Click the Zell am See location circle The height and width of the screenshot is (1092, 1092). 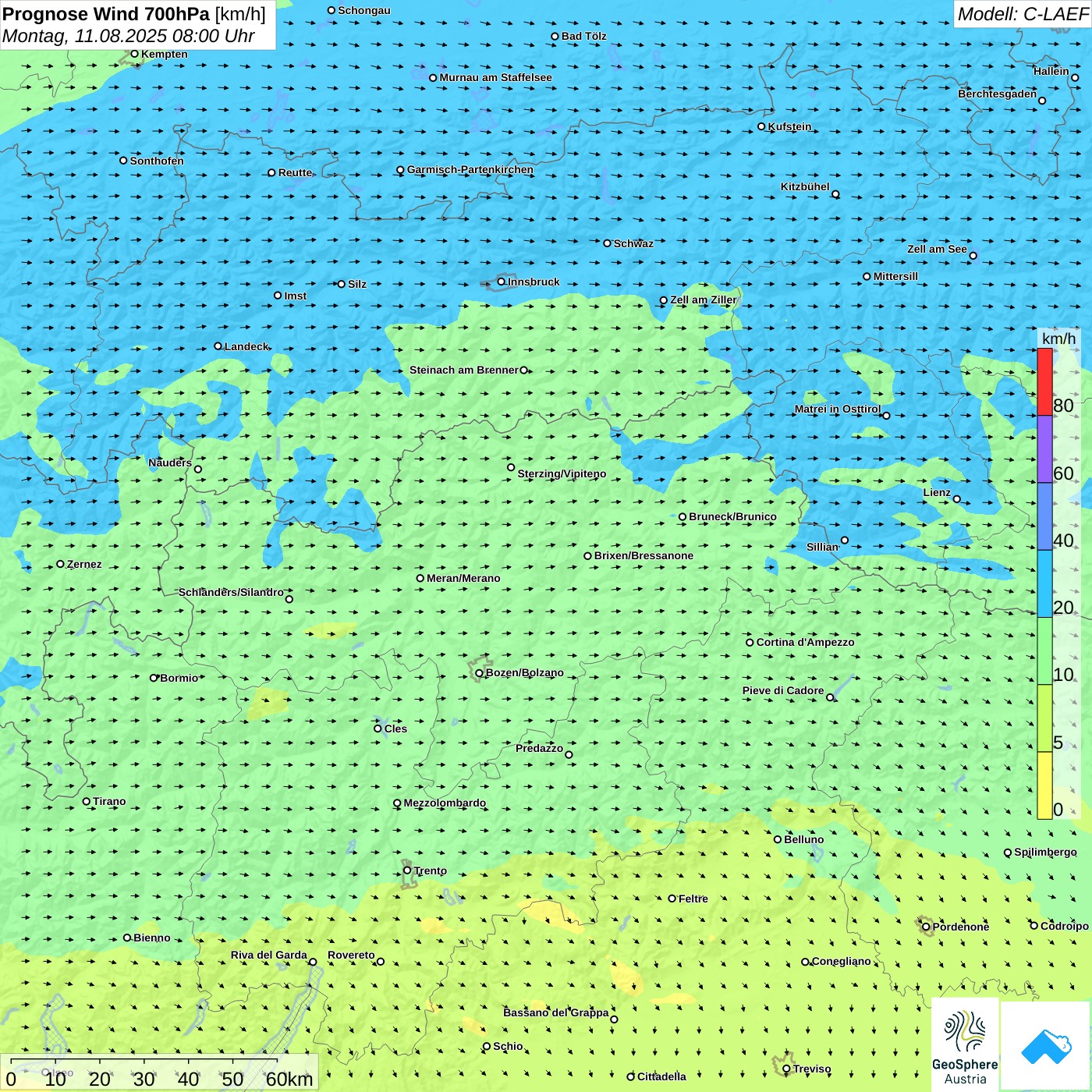click(x=973, y=256)
